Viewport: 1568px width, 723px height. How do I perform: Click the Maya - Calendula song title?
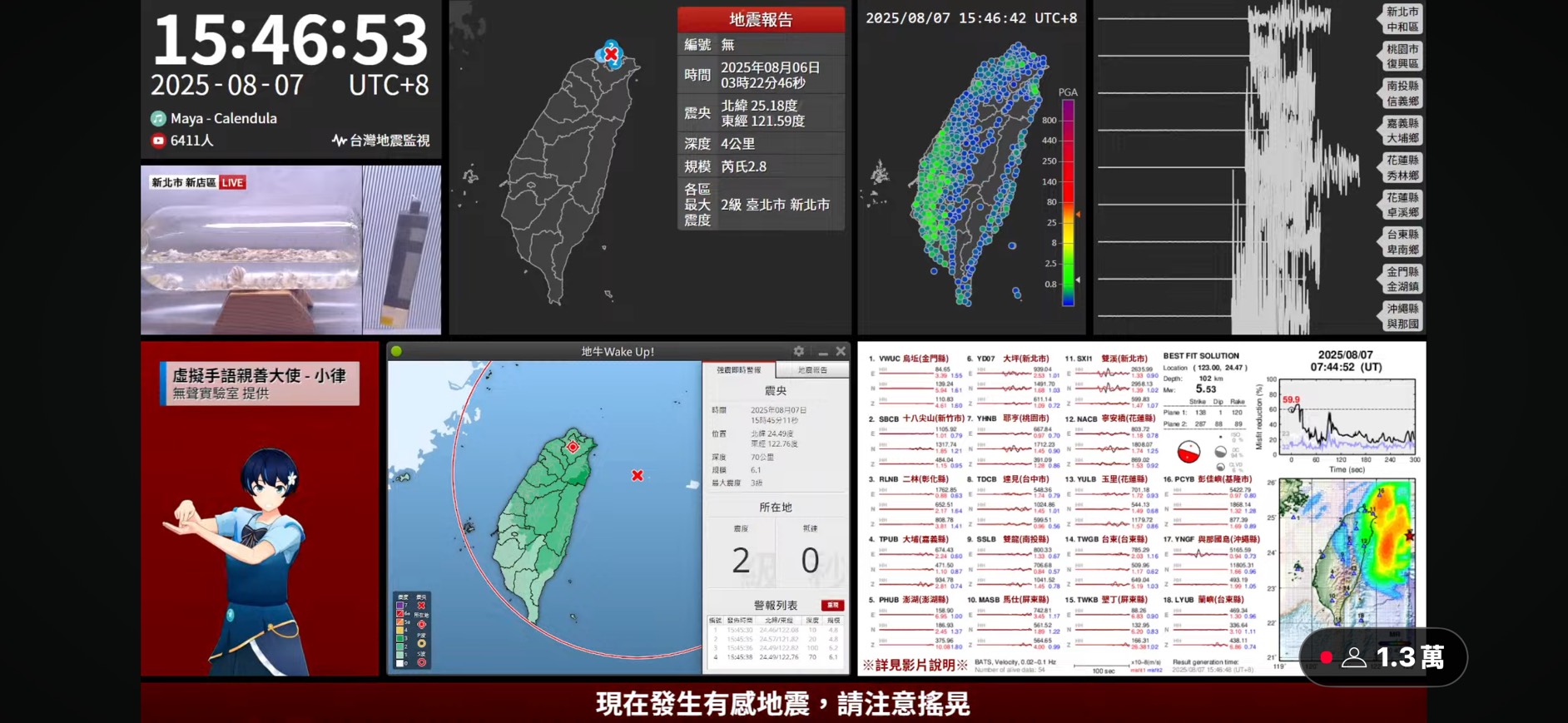[x=224, y=118]
